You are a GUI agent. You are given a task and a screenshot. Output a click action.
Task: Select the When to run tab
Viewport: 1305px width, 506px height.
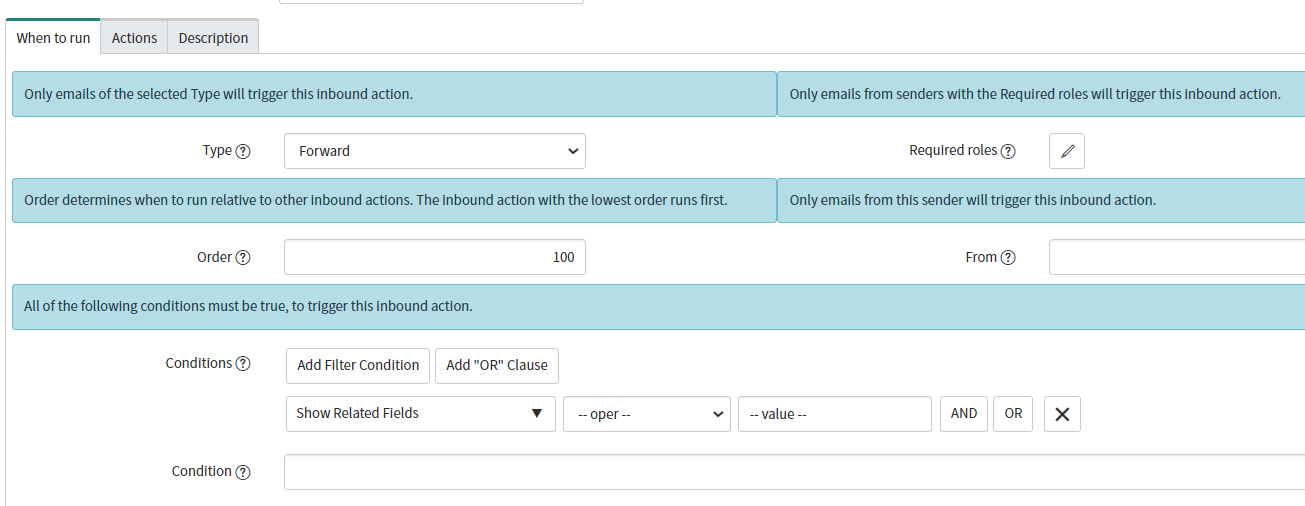[53, 37]
